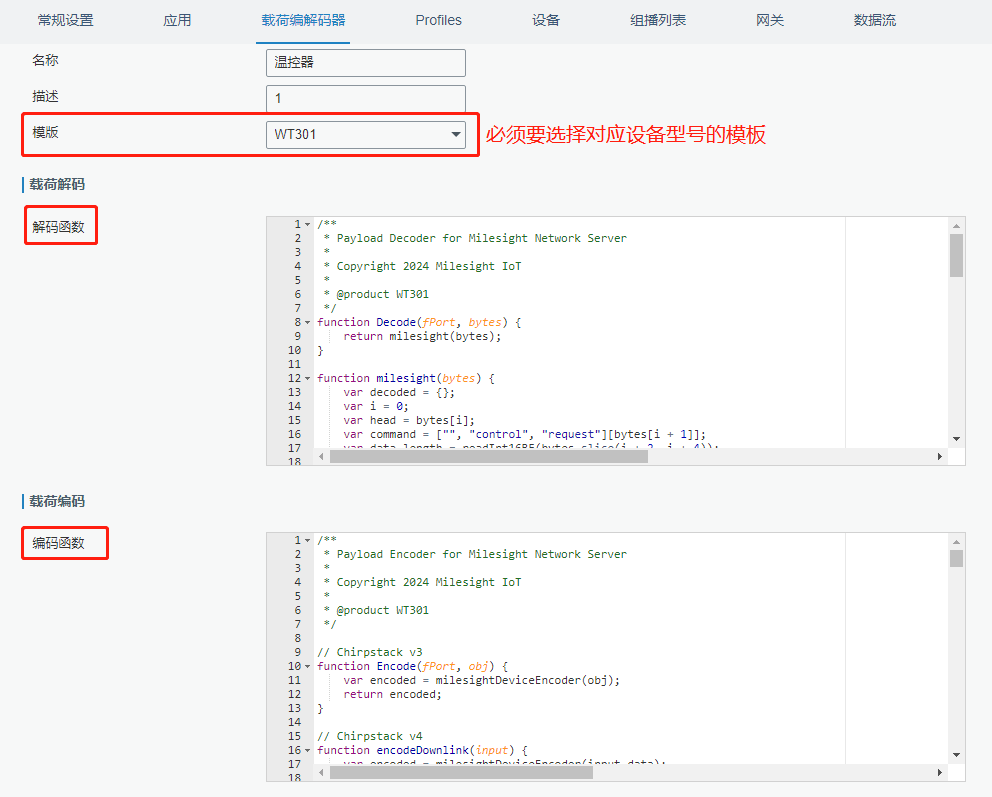Click 'var encoded = milesightDeviceEncoder(obj);' line
This screenshot has width=992, height=797.
click(x=481, y=681)
